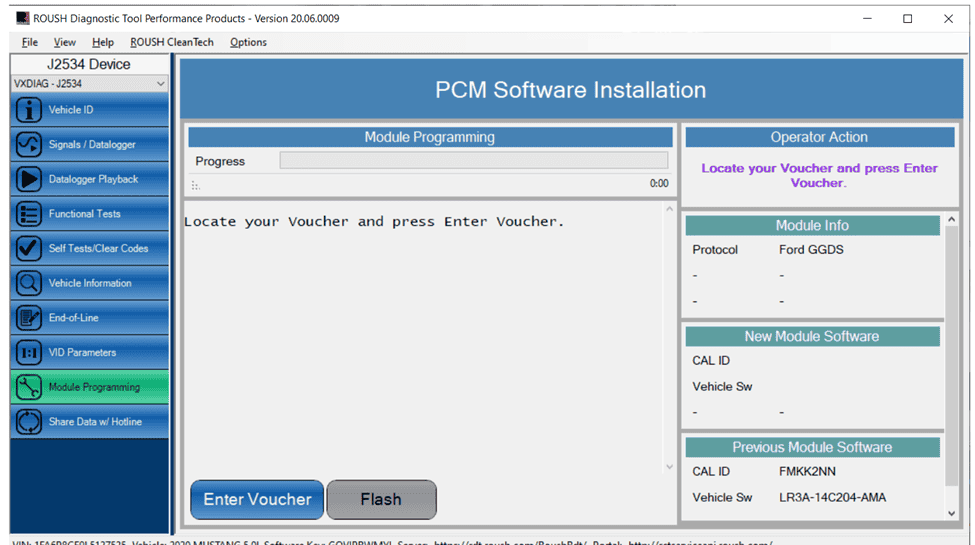Viewport: 975px width, 545px height.
Task: Click the 'Ford GGDS' protocol value
Action: point(811,249)
